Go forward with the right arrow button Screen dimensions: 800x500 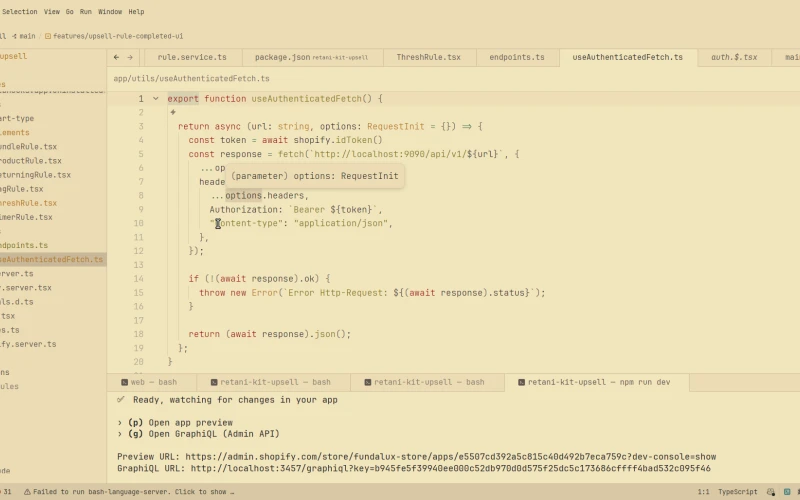pyautogui.click(x=130, y=57)
